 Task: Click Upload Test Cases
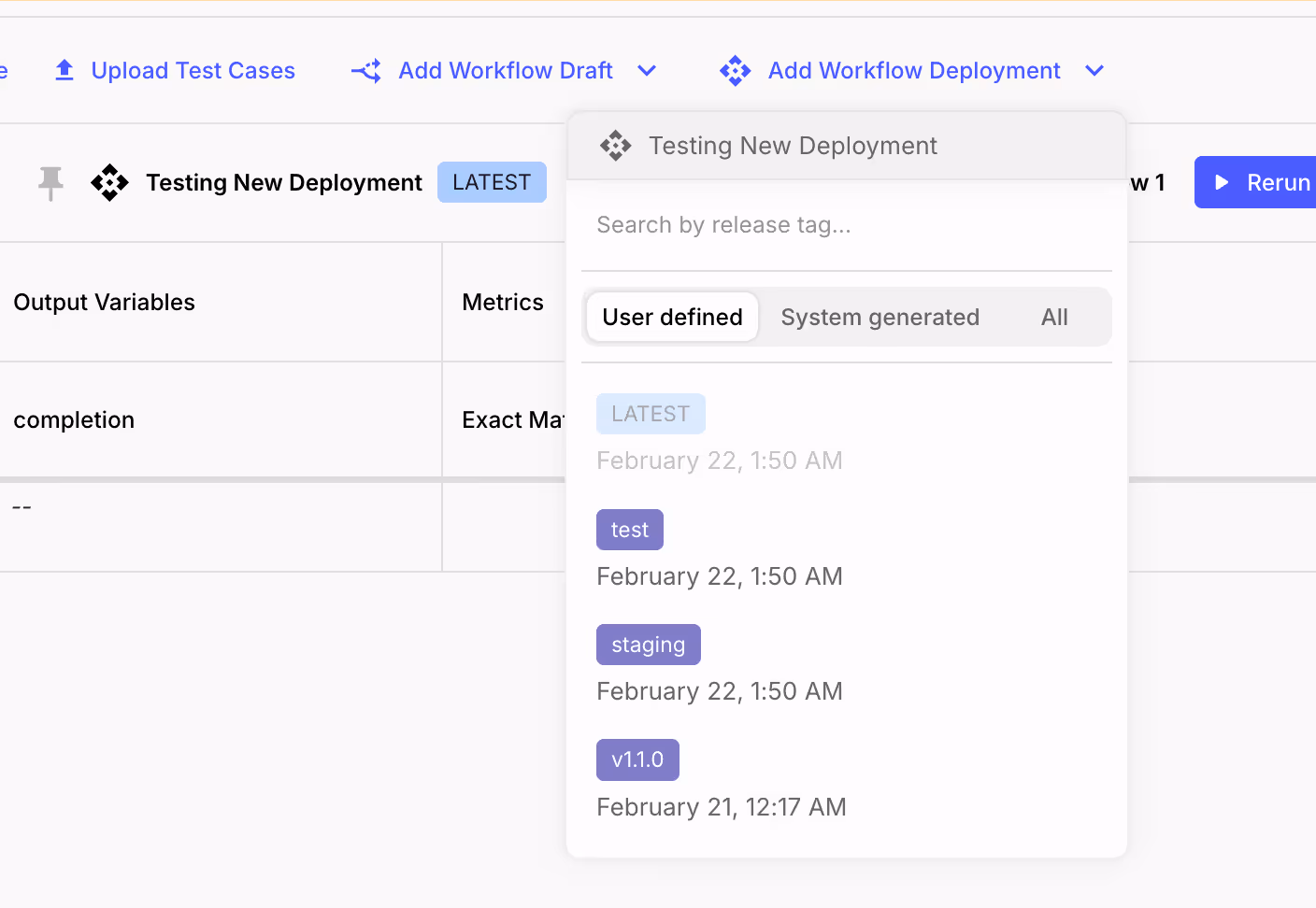[x=193, y=71]
